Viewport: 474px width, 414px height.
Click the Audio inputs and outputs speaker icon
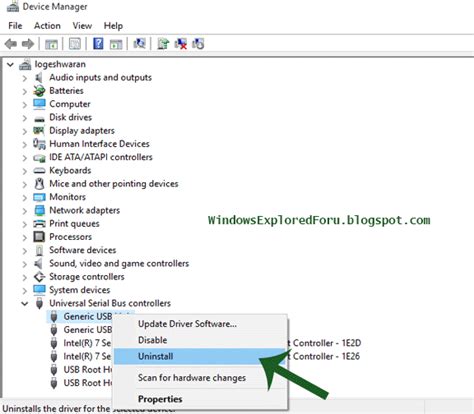39,78
